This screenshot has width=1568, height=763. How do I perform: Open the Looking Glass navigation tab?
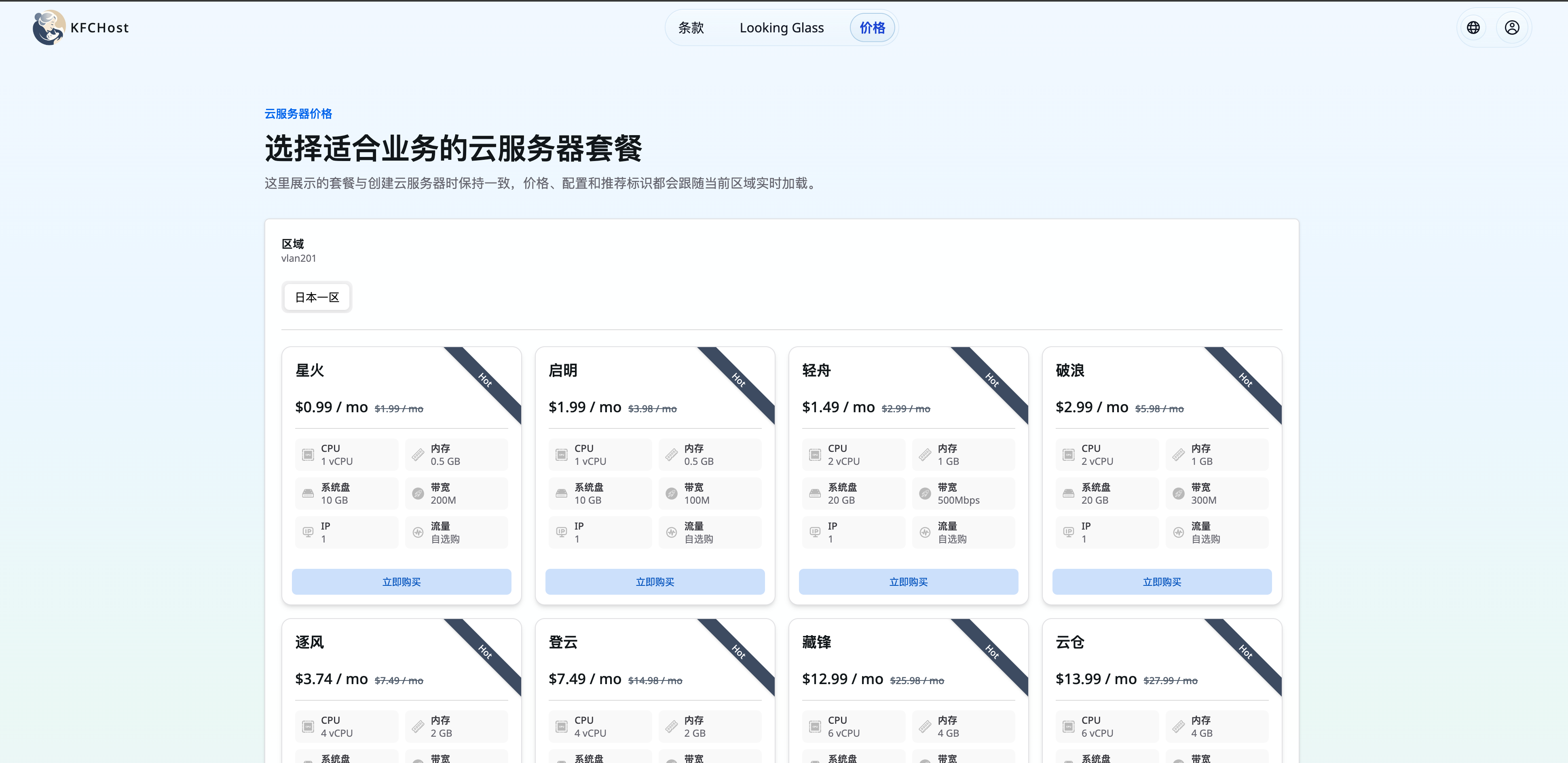pos(782,28)
